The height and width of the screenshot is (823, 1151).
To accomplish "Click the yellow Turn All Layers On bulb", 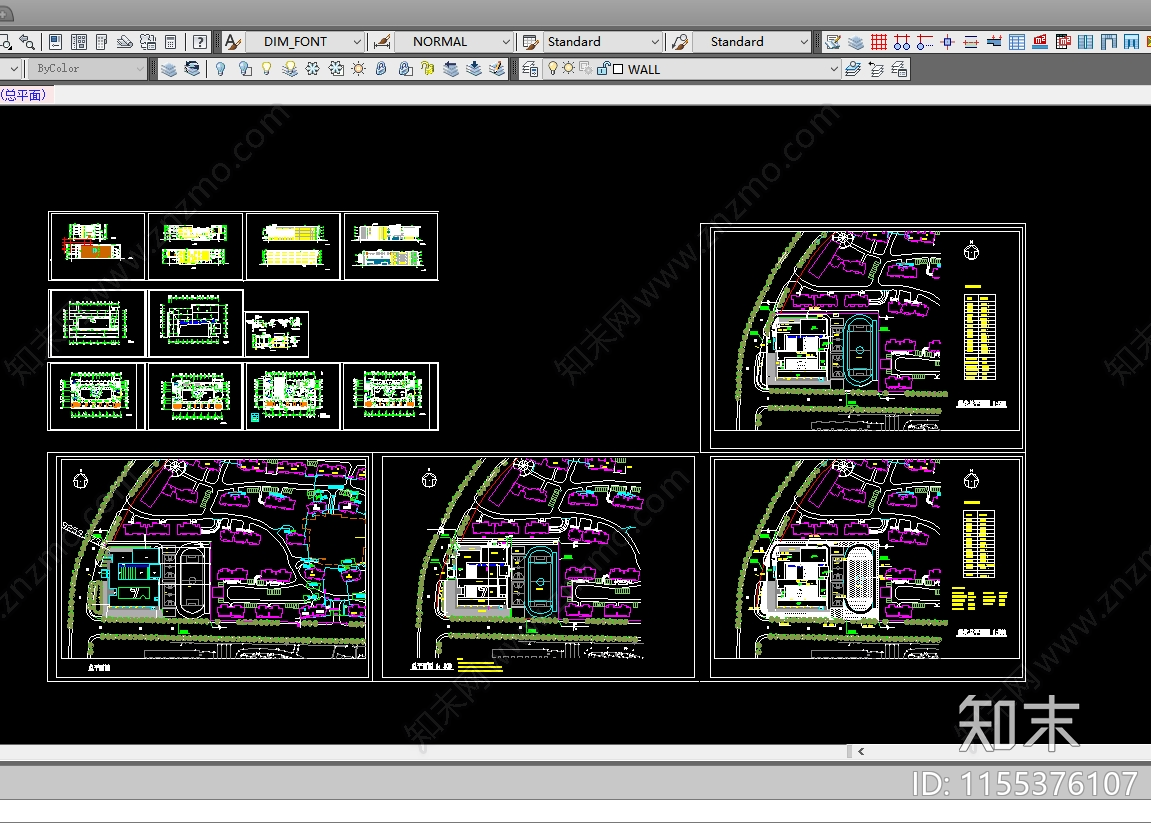I will 266,69.
